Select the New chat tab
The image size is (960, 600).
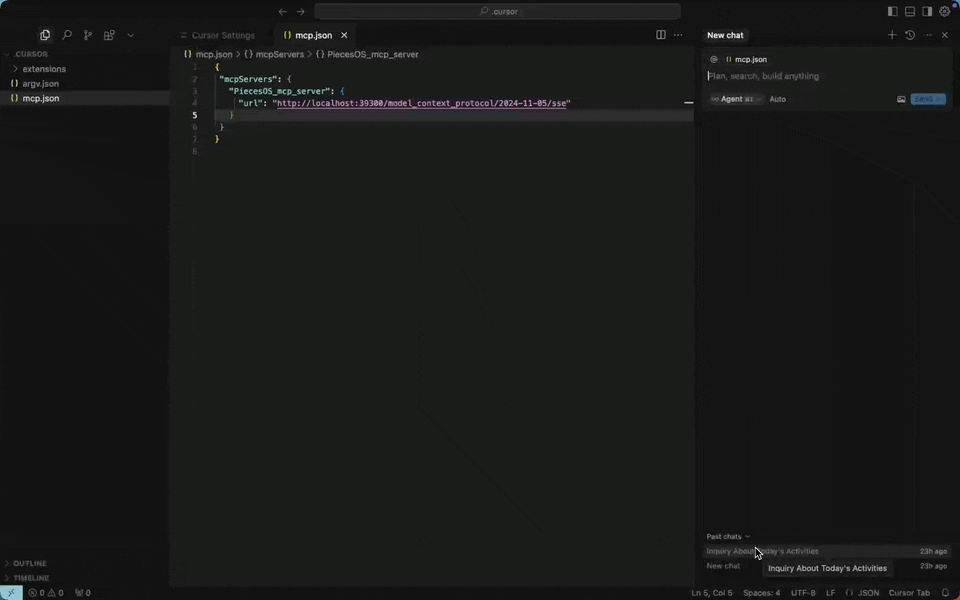click(x=725, y=36)
